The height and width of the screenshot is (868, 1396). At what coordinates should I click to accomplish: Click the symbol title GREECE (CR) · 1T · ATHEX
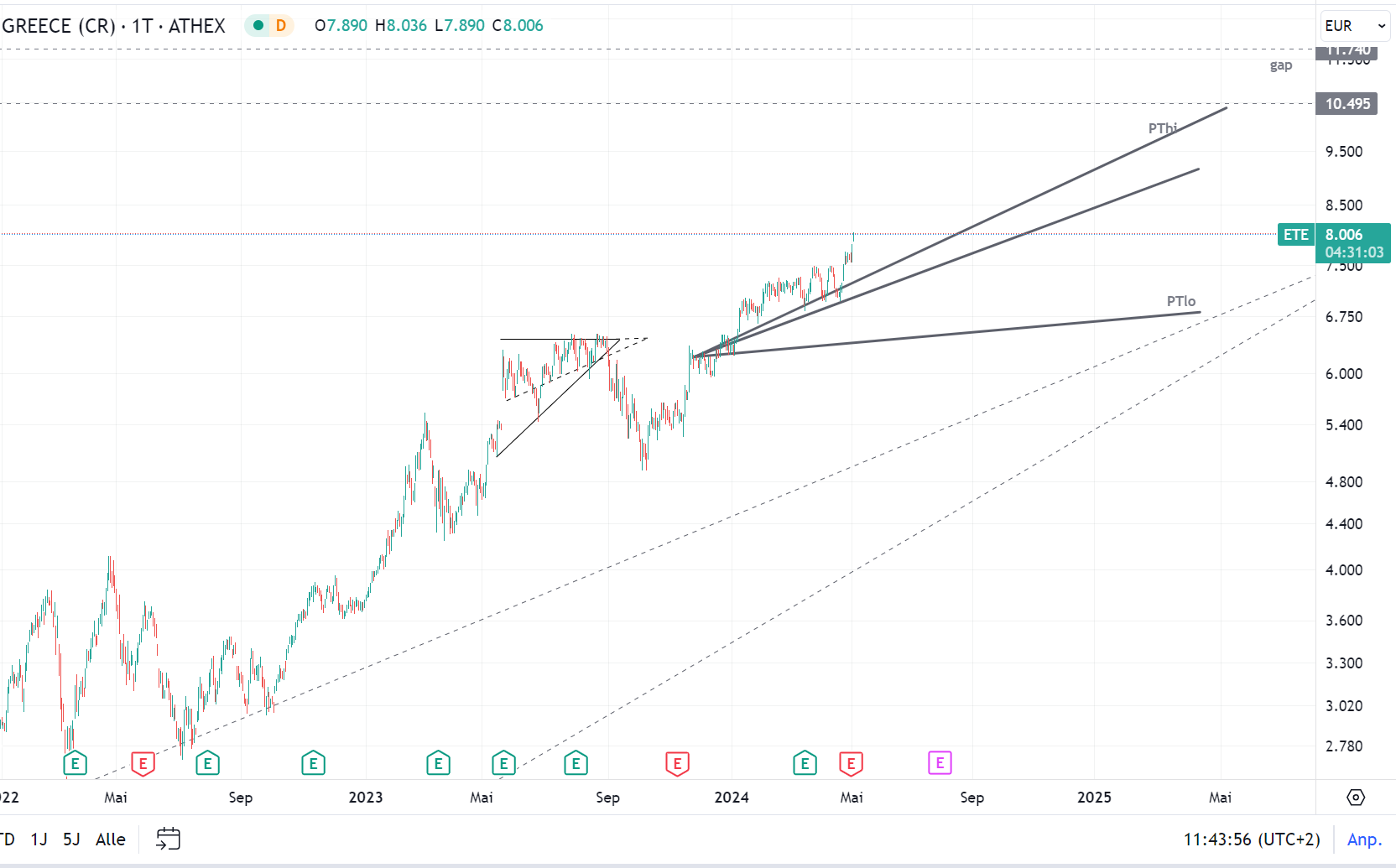pyautogui.click(x=112, y=26)
